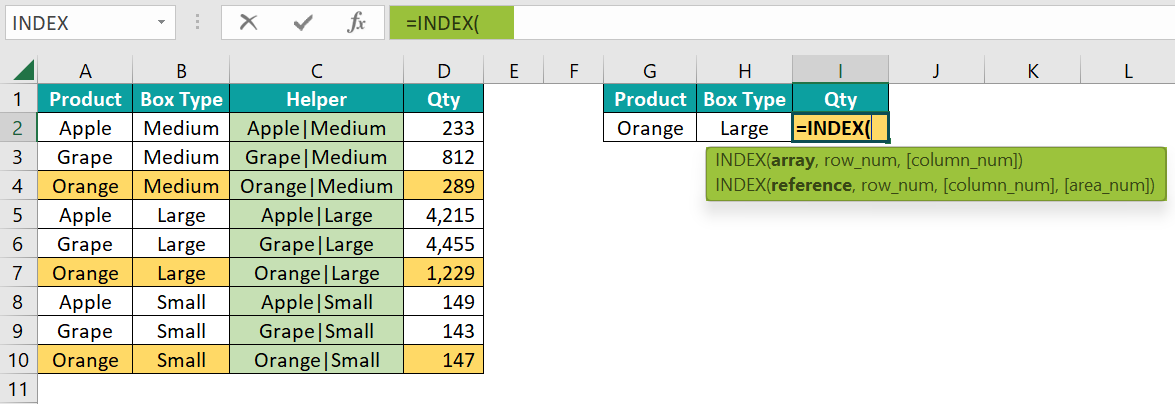Click Qty header cell in D1

444,99
